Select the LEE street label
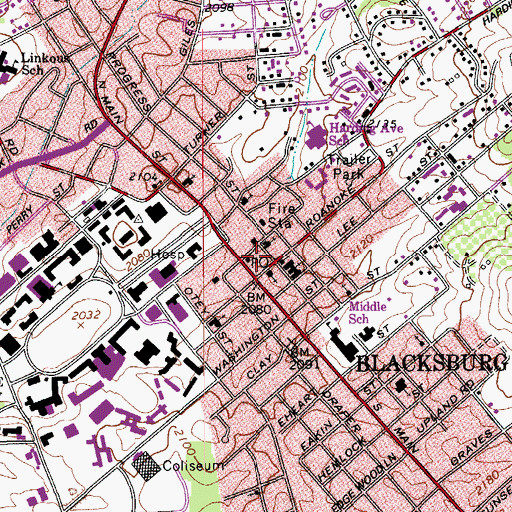Viewport: 512px width, 512px height. [x=347, y=227]
